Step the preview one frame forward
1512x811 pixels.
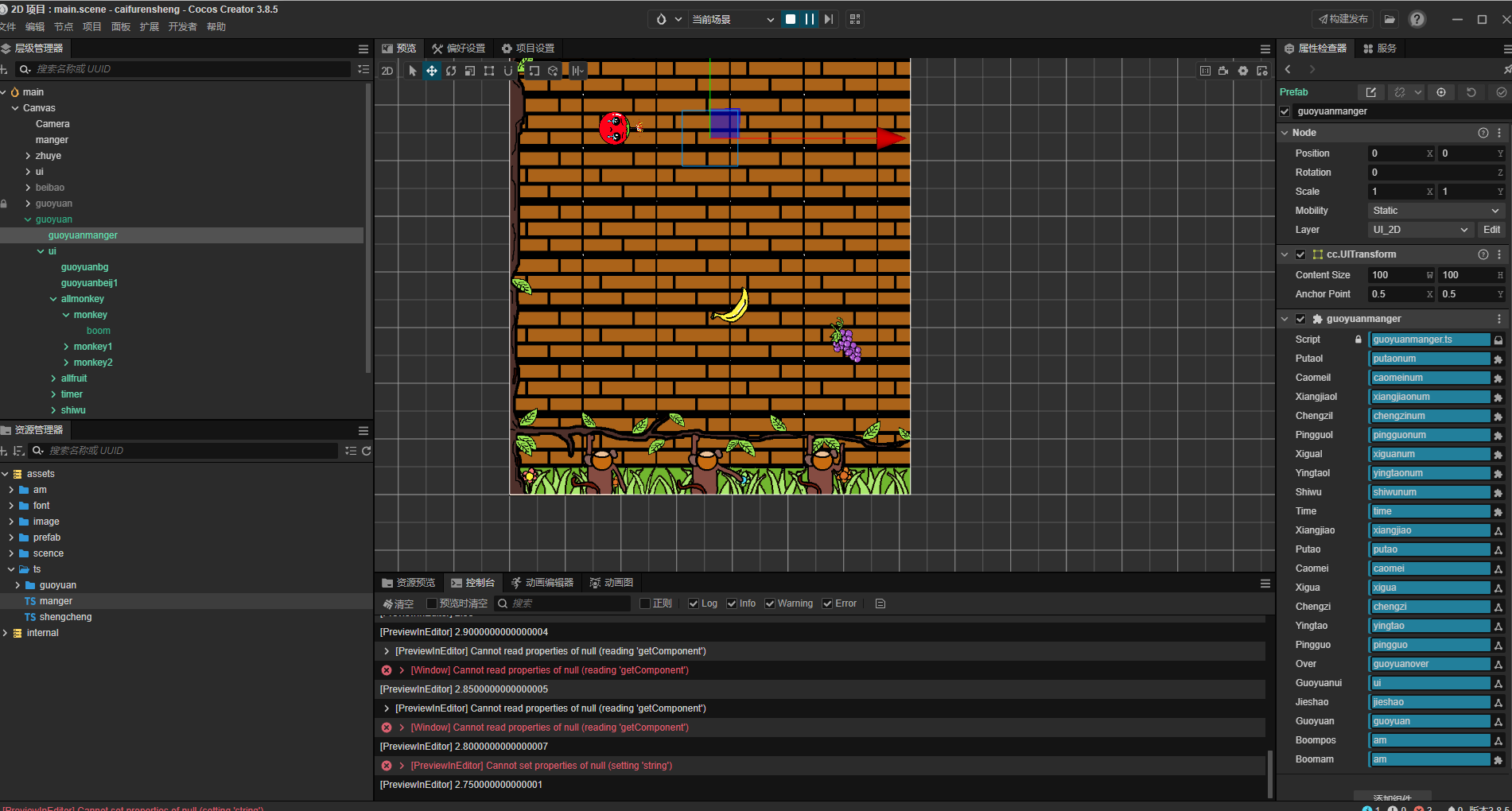829,19
